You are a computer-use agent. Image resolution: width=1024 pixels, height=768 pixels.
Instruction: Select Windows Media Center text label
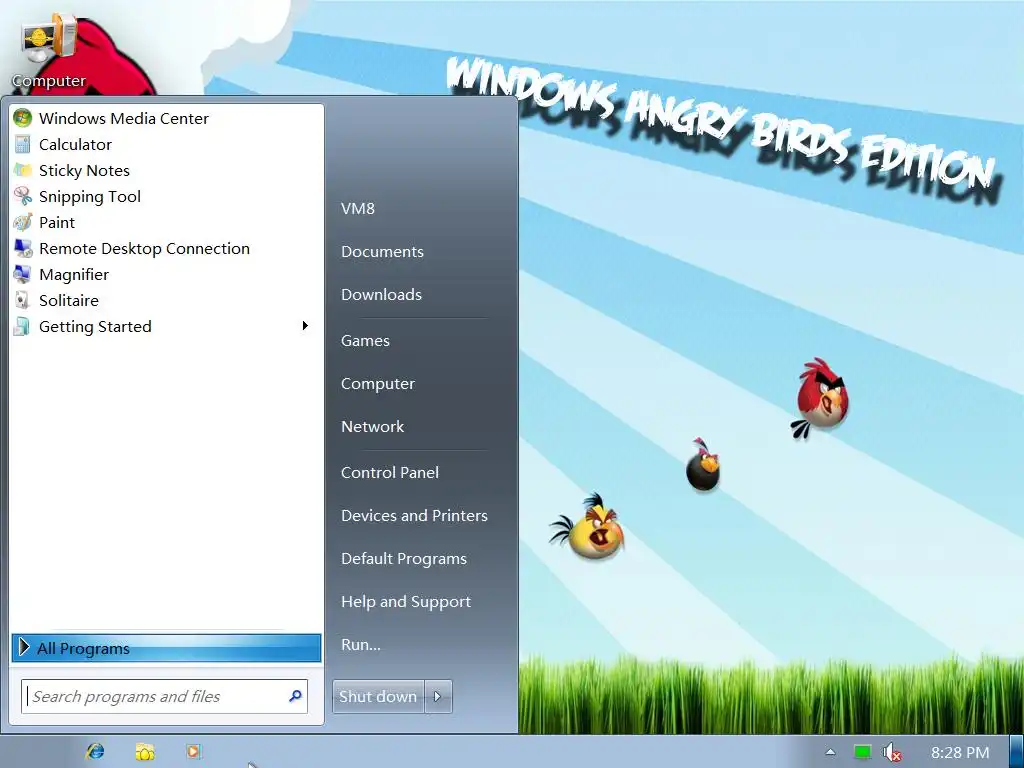click(x=123, y=118)
